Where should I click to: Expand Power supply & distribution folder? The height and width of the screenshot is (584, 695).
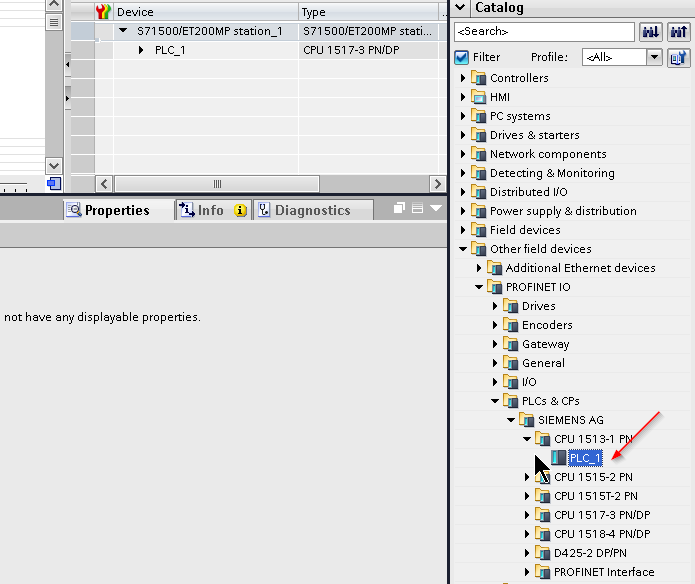(463, 211)
